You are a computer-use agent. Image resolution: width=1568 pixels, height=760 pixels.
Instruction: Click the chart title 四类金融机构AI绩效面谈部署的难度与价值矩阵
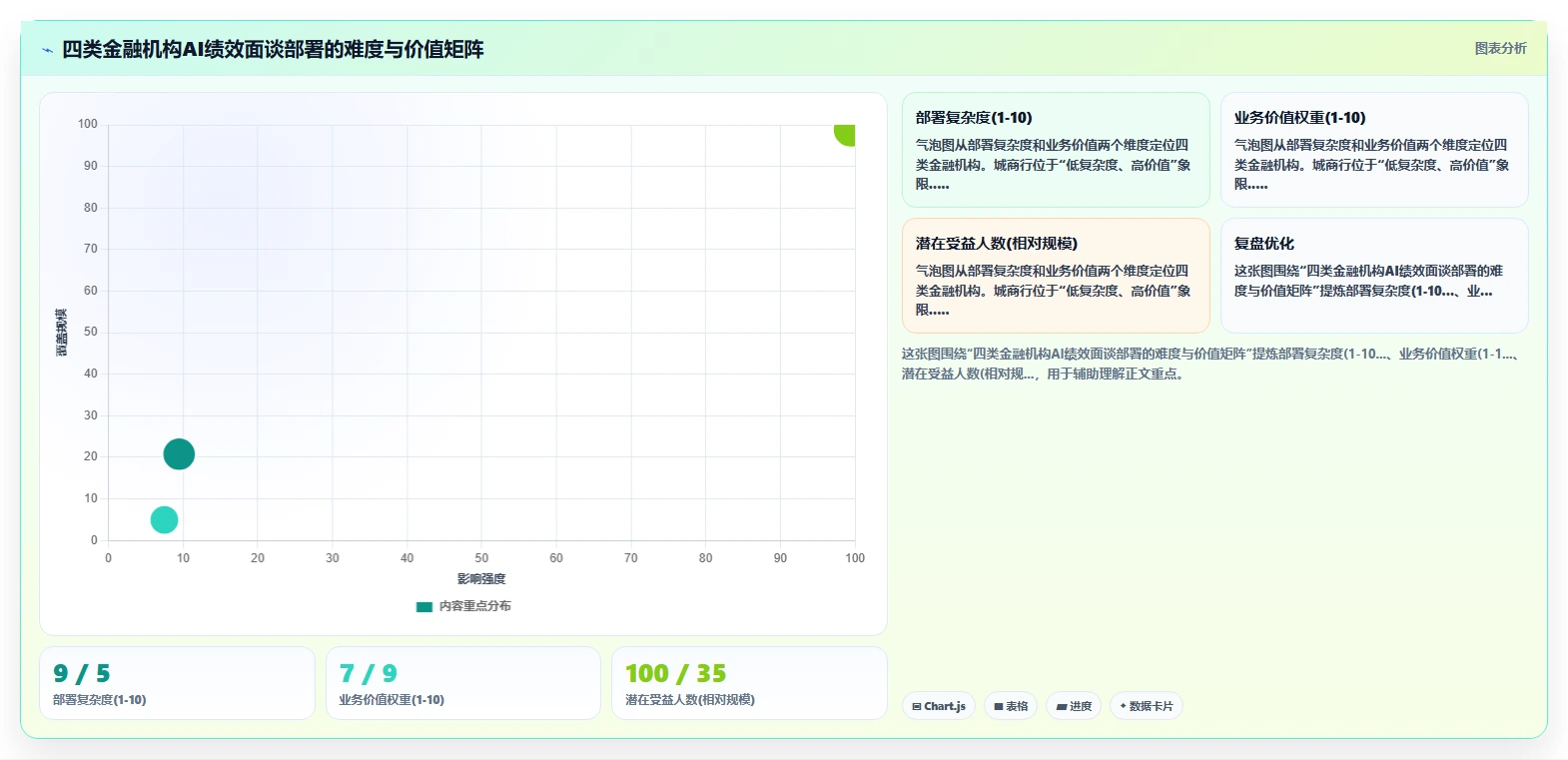click(x=273, y=49)
